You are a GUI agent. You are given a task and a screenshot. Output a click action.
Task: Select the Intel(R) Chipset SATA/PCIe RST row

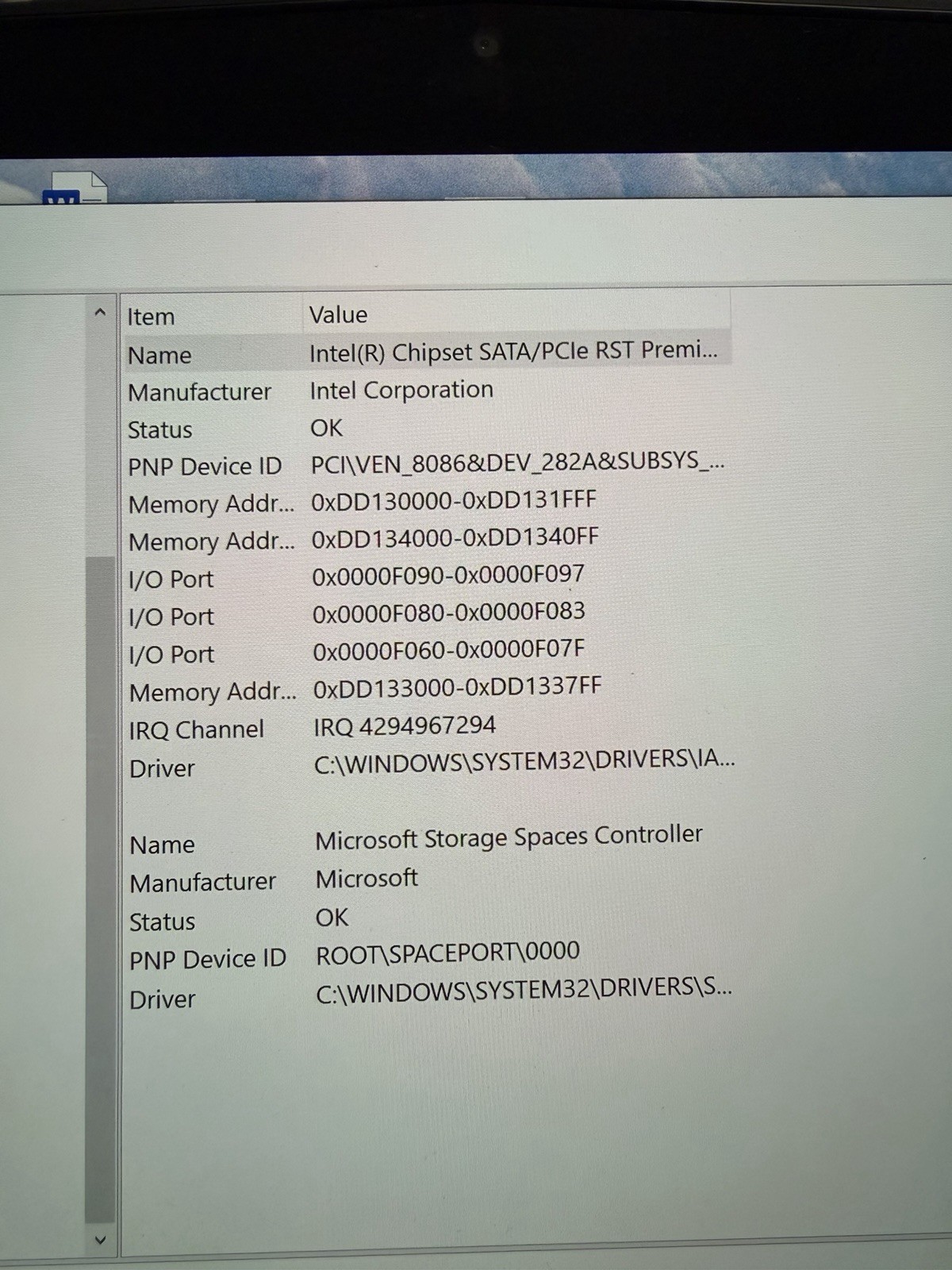[427, 352]
